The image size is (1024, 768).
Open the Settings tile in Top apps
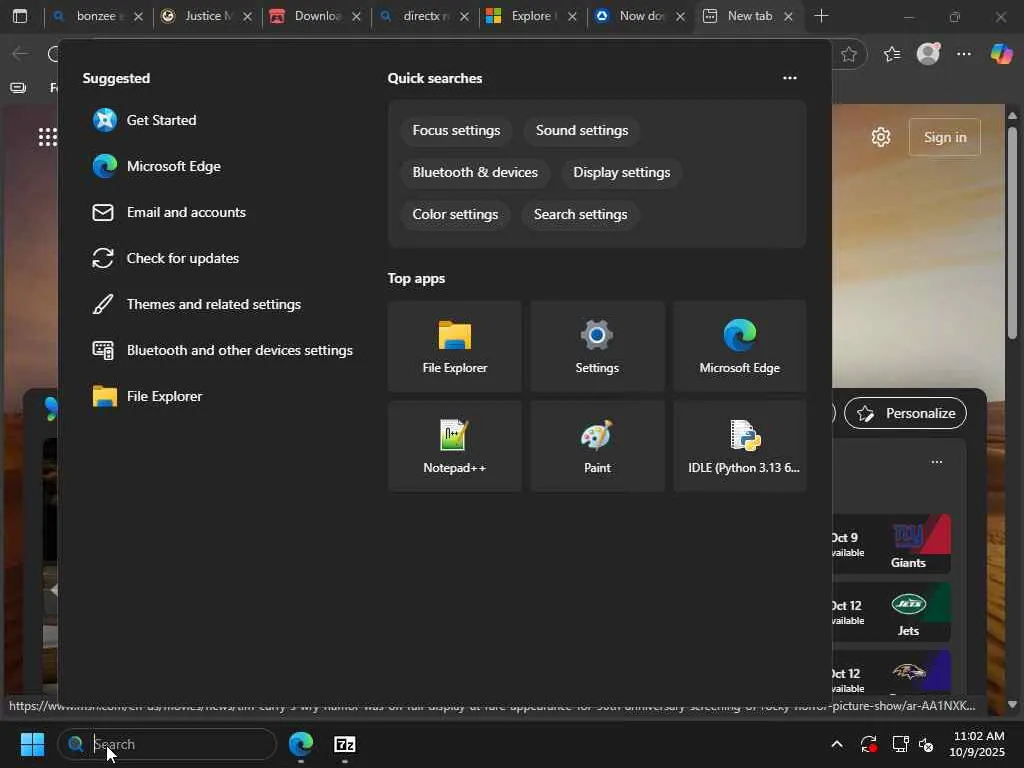[x=597, y=346]
